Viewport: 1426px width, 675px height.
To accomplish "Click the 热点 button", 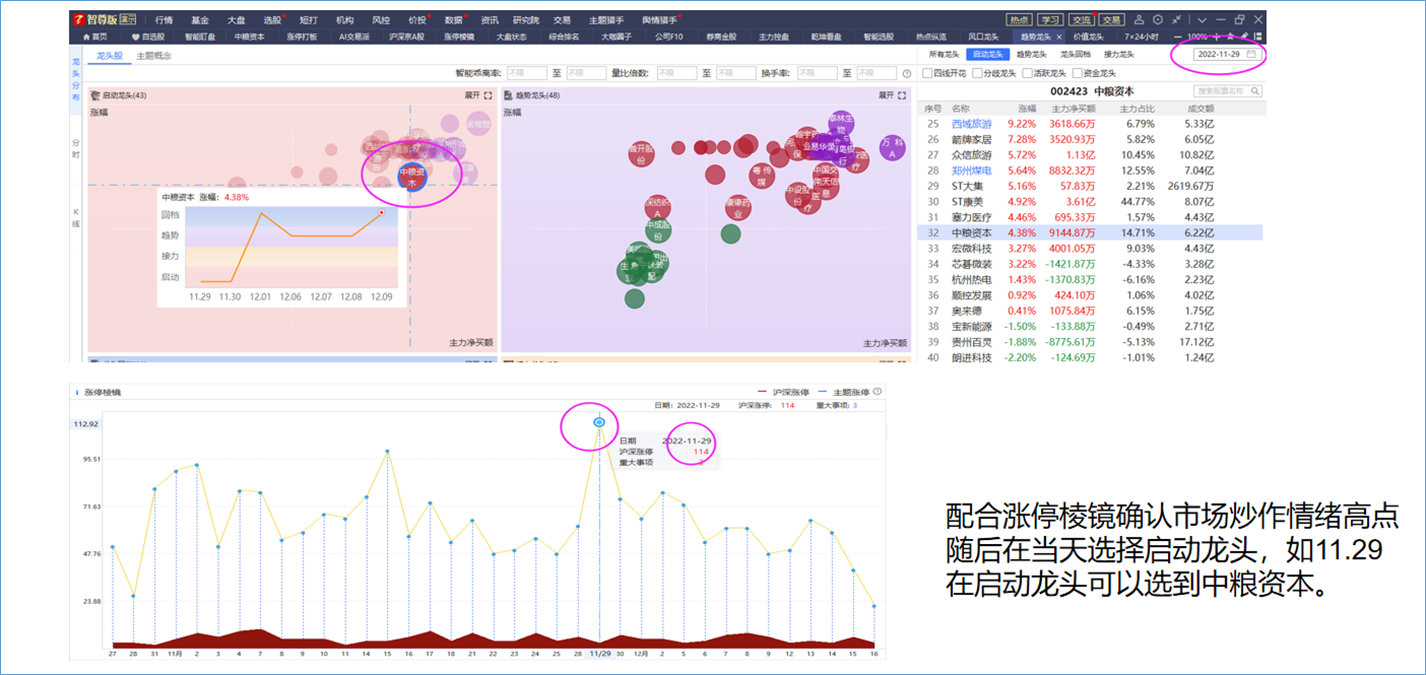I will coord(1019,20).
